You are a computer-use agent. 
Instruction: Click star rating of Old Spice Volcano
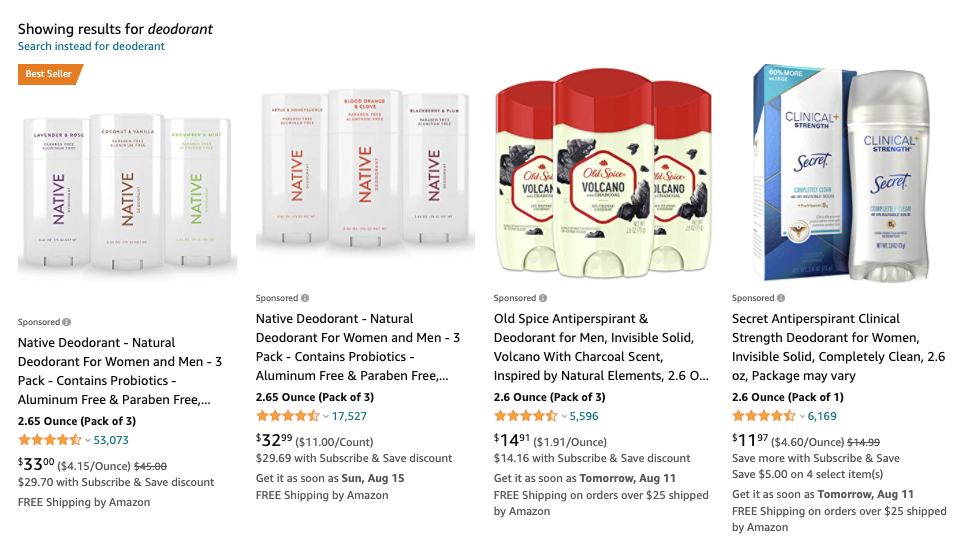526,416
